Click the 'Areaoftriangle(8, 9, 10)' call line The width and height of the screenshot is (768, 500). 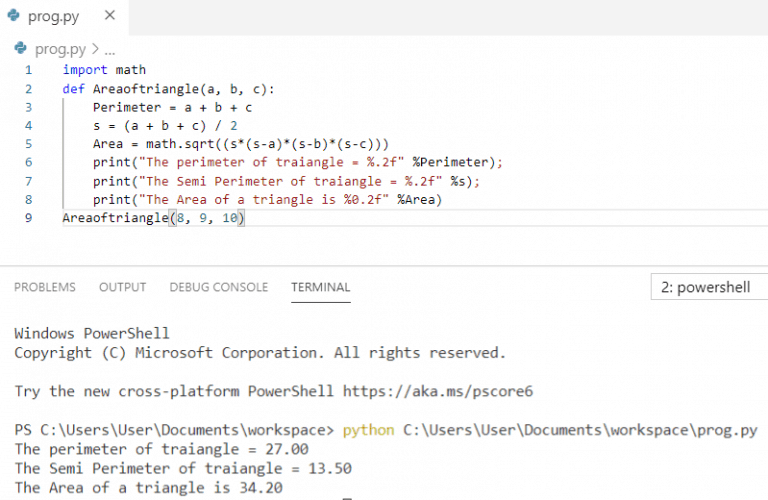pyautogui.click(x=153, y=218)
